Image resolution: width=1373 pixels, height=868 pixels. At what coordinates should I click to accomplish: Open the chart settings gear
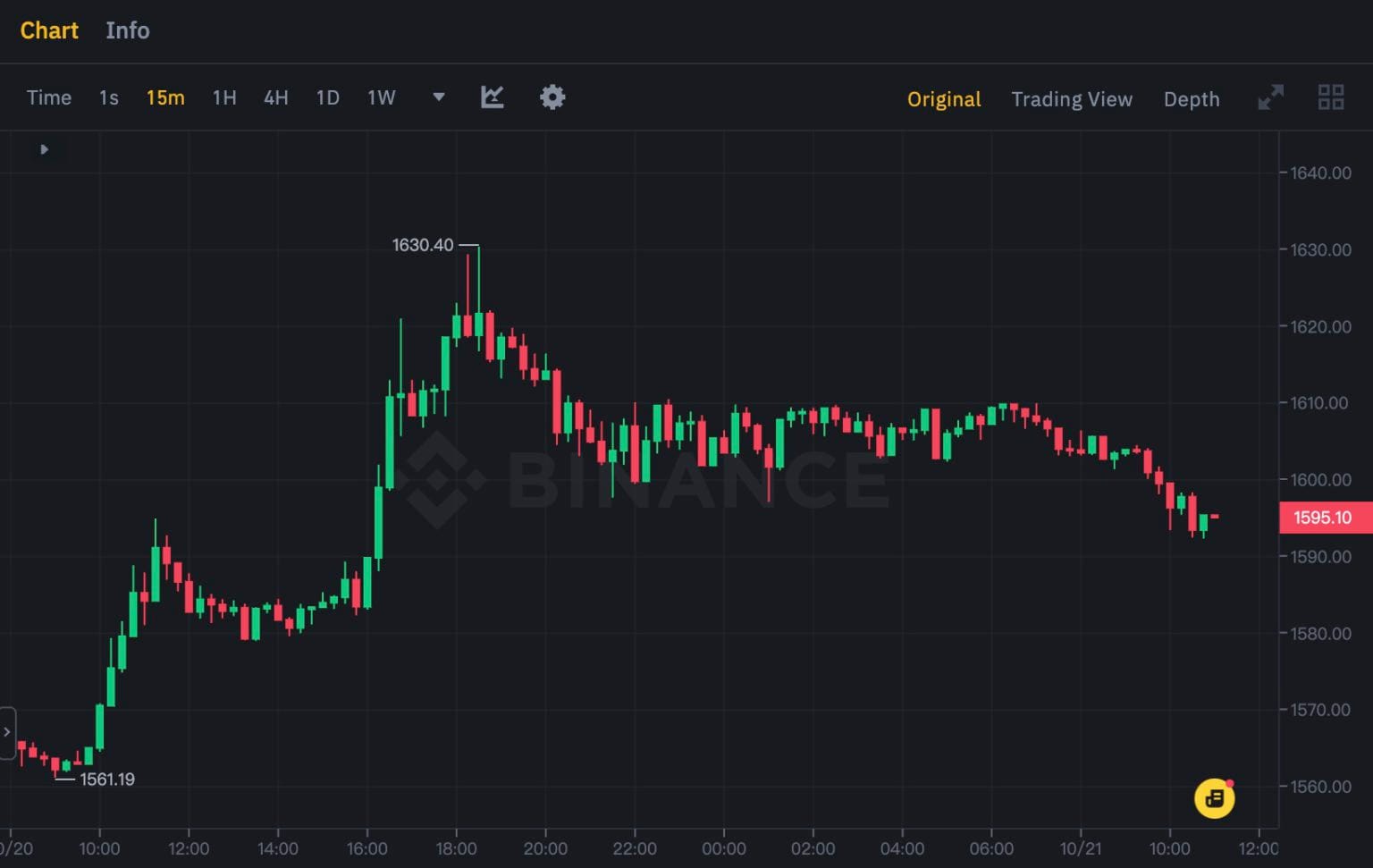pyautogui.click(x=552, y=97)
